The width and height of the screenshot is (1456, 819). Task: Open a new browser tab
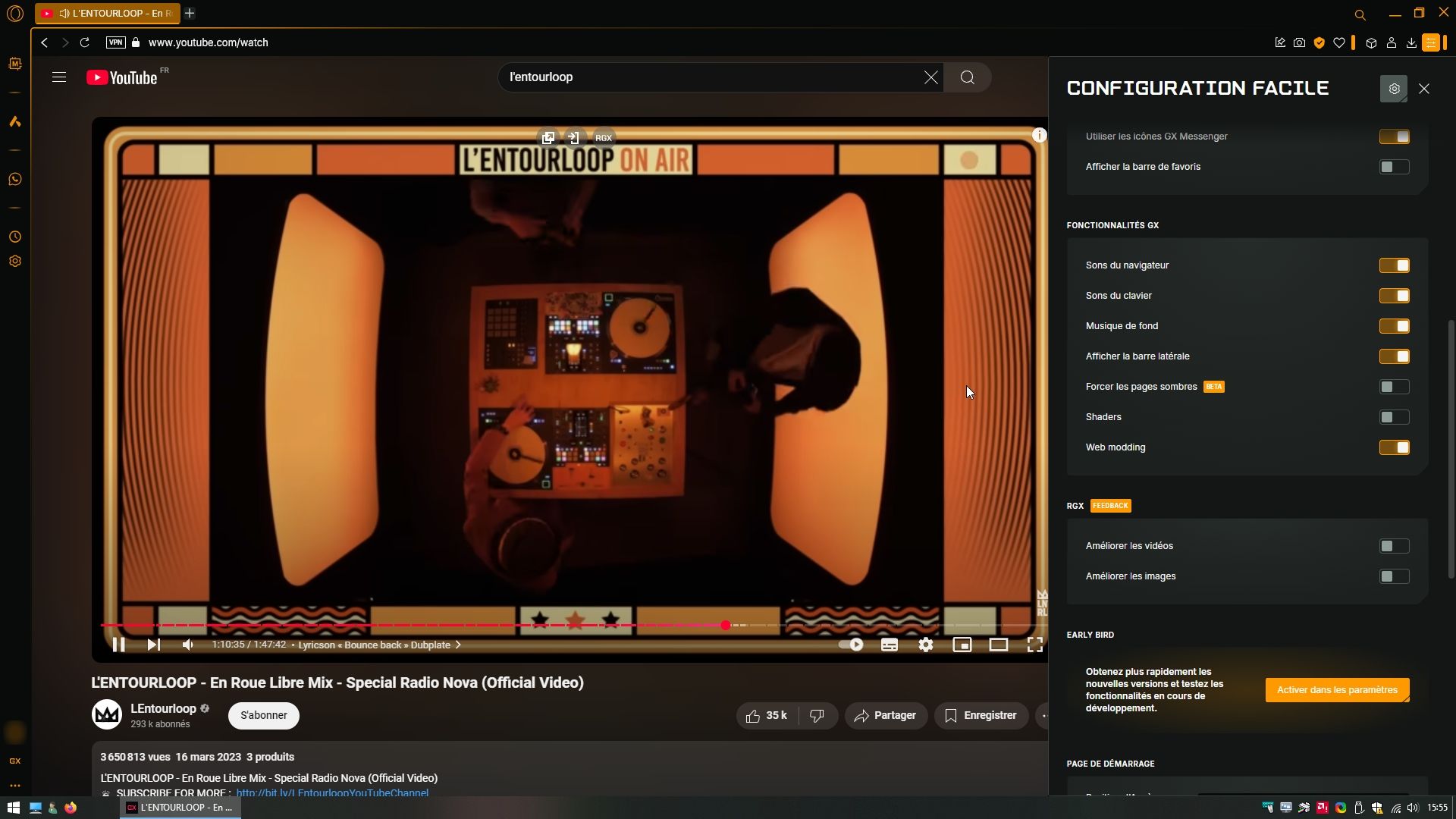(190, 13)
